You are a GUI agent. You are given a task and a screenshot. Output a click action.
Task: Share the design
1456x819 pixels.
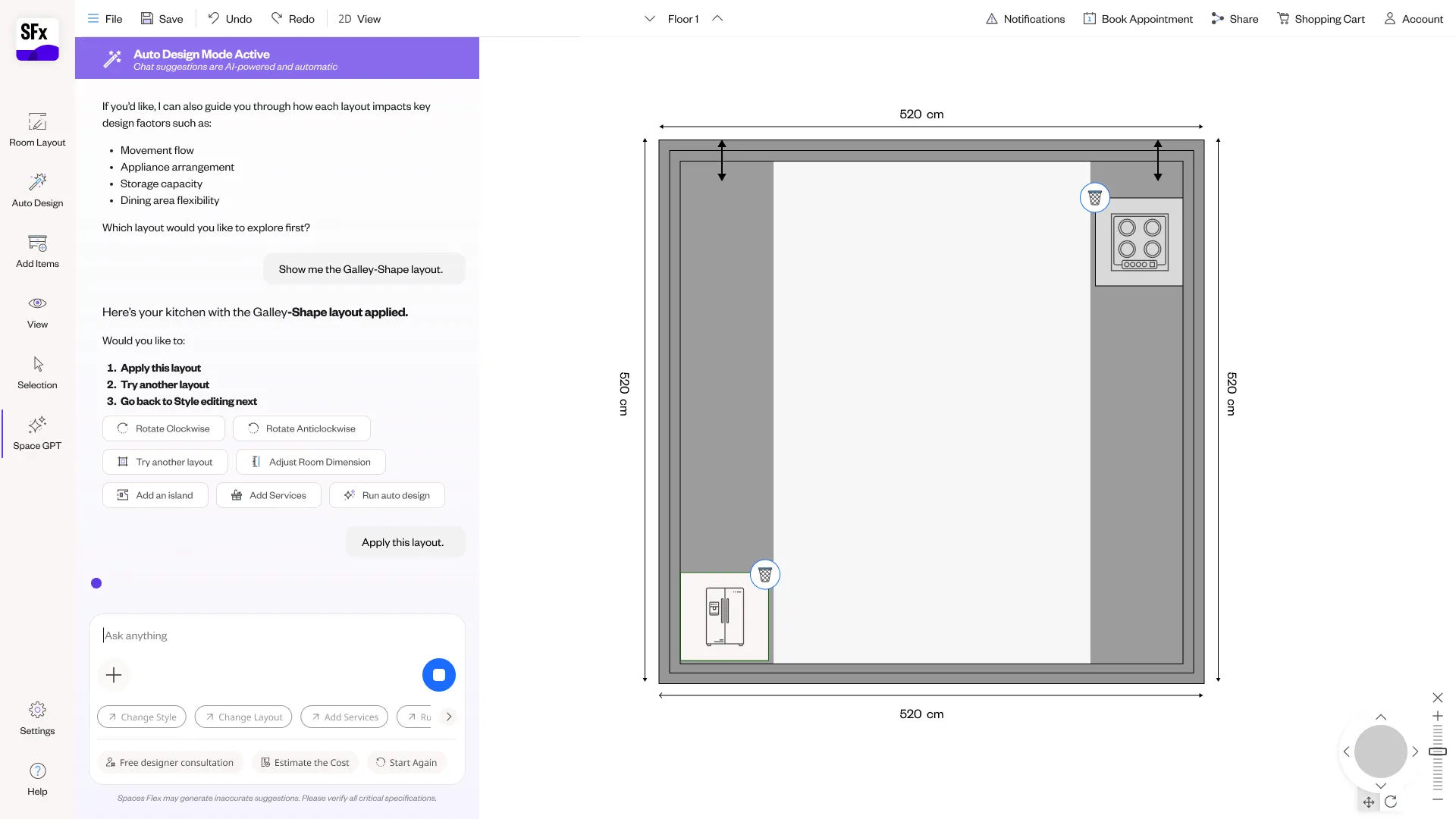(1235, 19)
